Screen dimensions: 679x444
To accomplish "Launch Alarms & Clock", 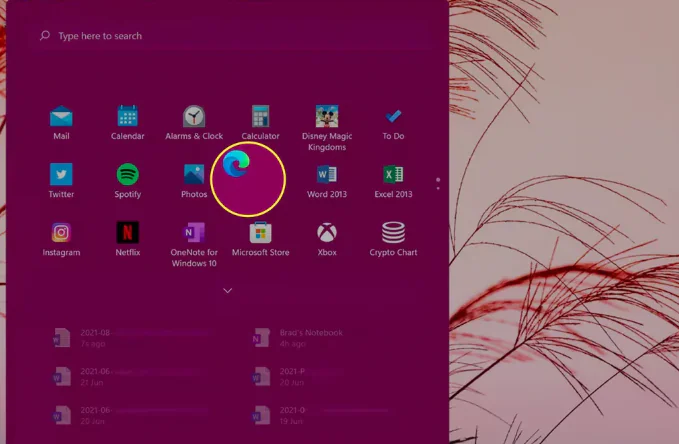I will pyautogui.click(x=194, y=123).
